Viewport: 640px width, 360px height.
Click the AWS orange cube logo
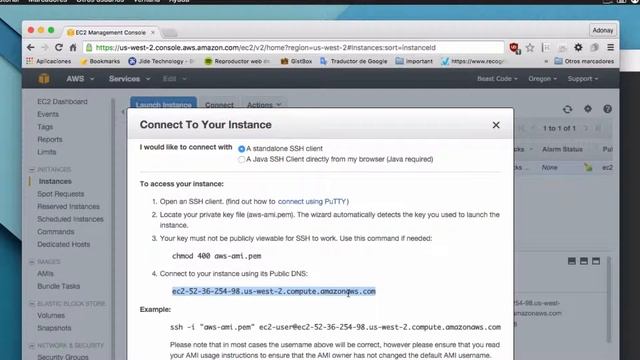coord(44,79)
